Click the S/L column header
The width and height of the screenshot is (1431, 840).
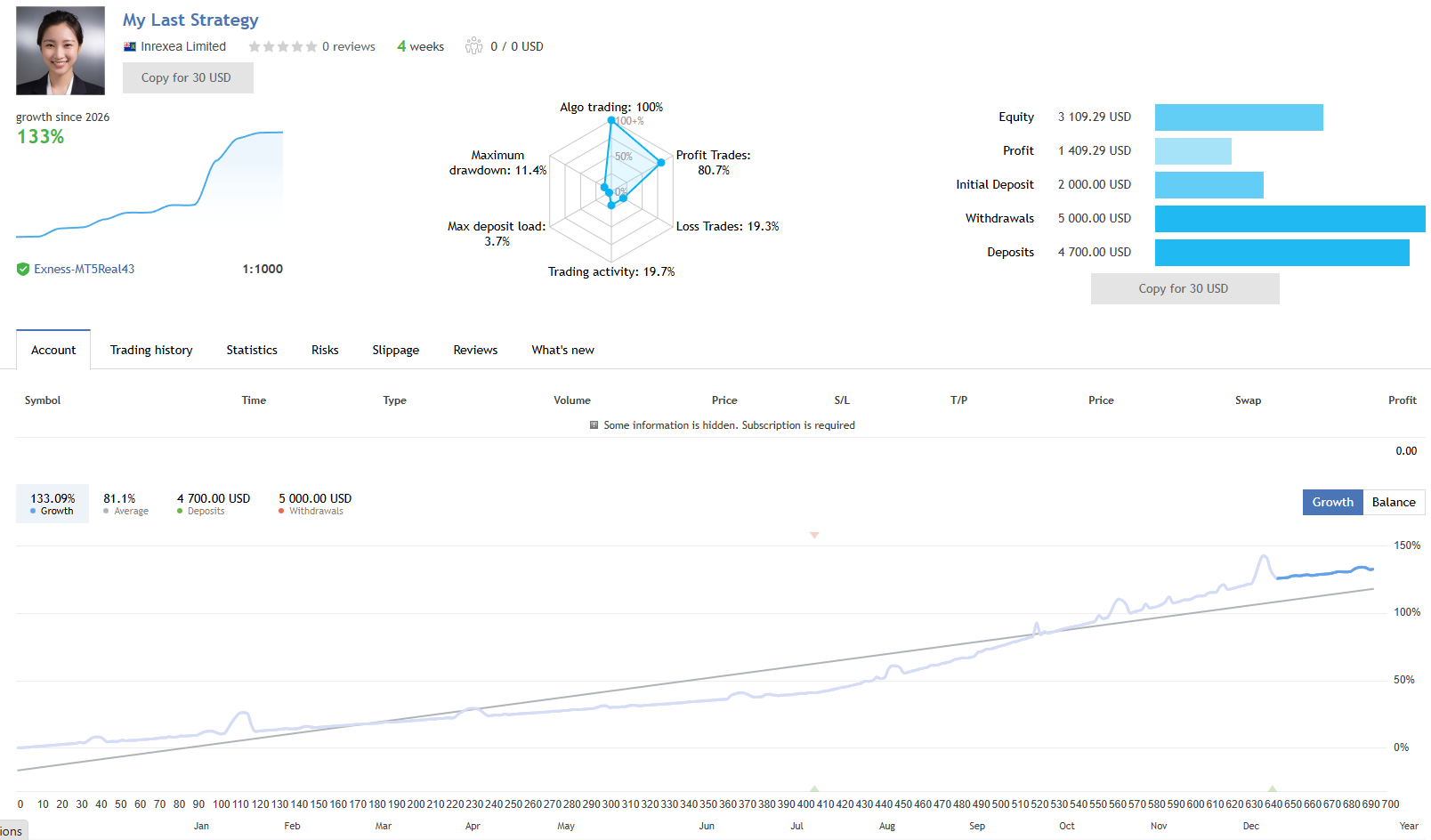pyautogui.click(x=842, y=400)
